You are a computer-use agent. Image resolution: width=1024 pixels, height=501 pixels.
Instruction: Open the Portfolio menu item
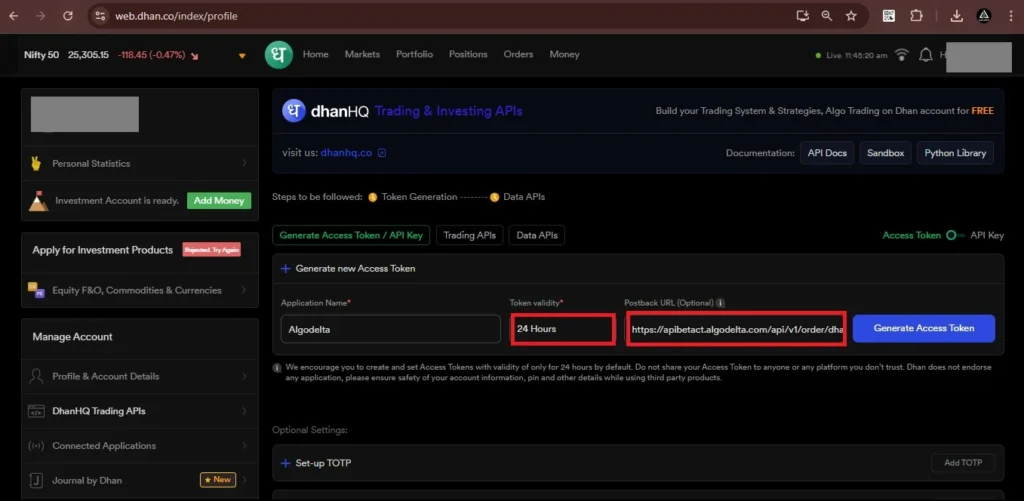[x=414, y=54]
